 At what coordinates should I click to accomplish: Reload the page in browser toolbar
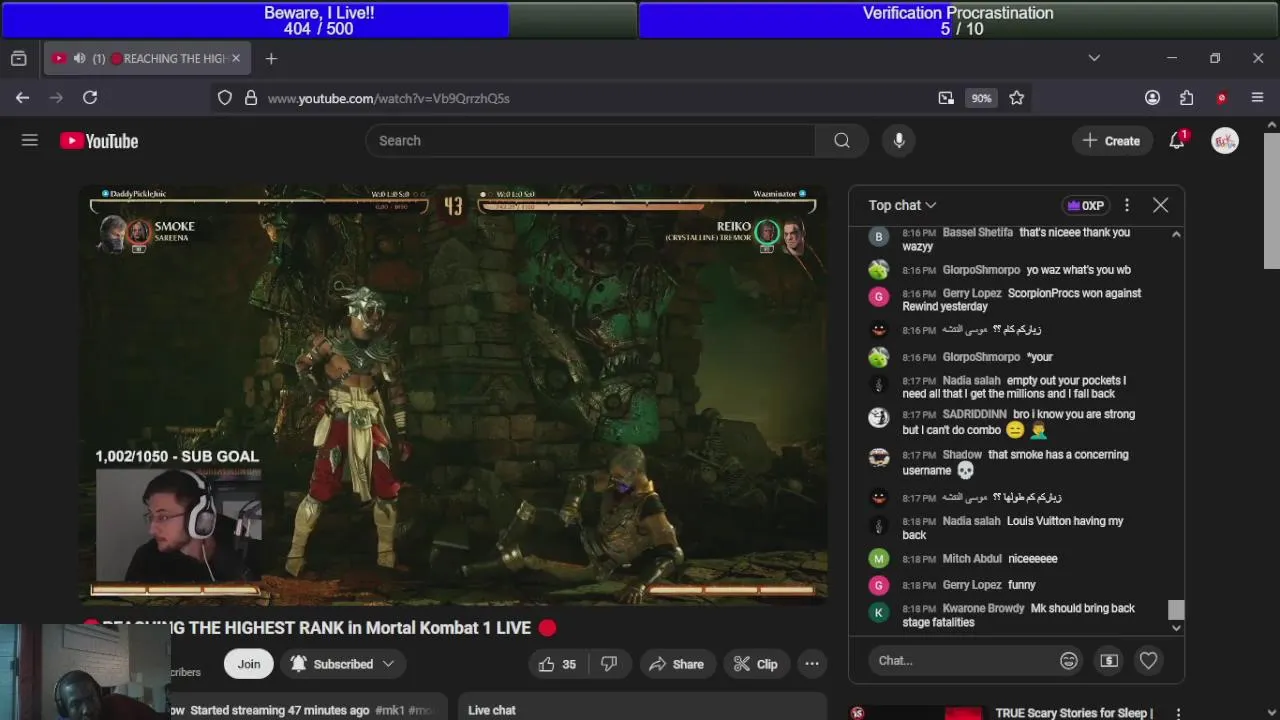[x=90, y=97]
